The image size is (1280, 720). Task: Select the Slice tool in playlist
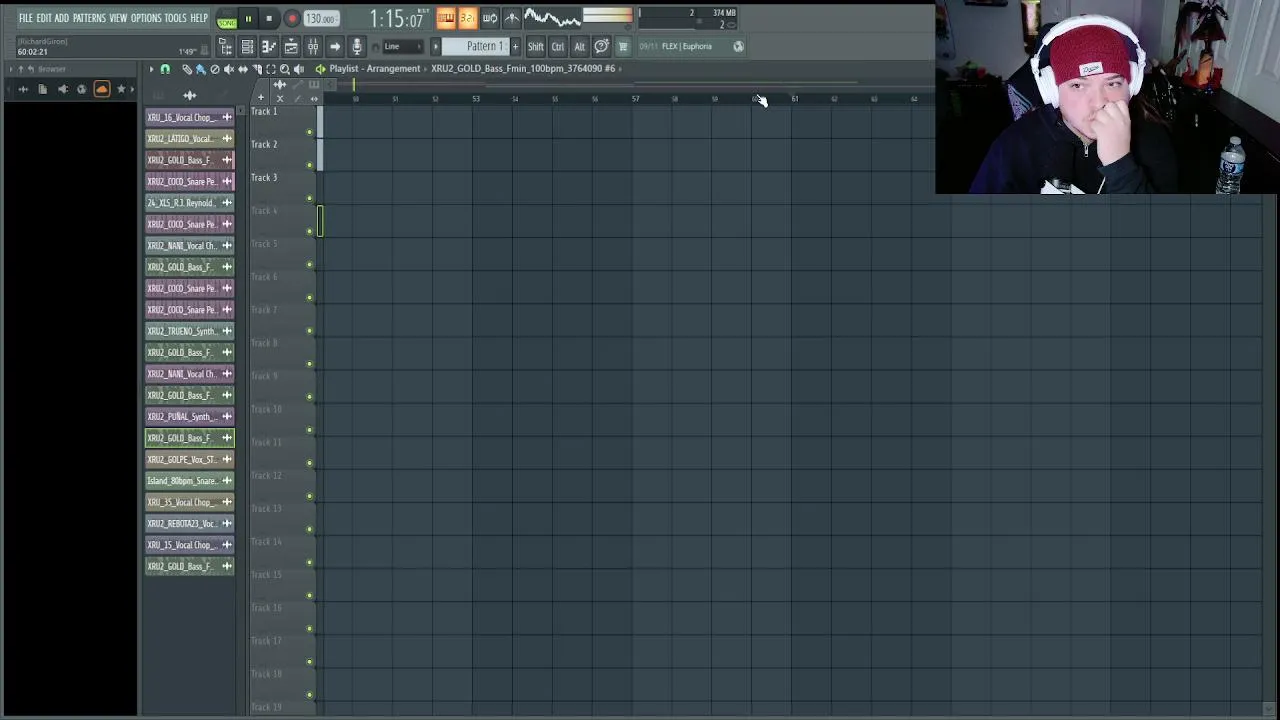click(x=257, y=69)
